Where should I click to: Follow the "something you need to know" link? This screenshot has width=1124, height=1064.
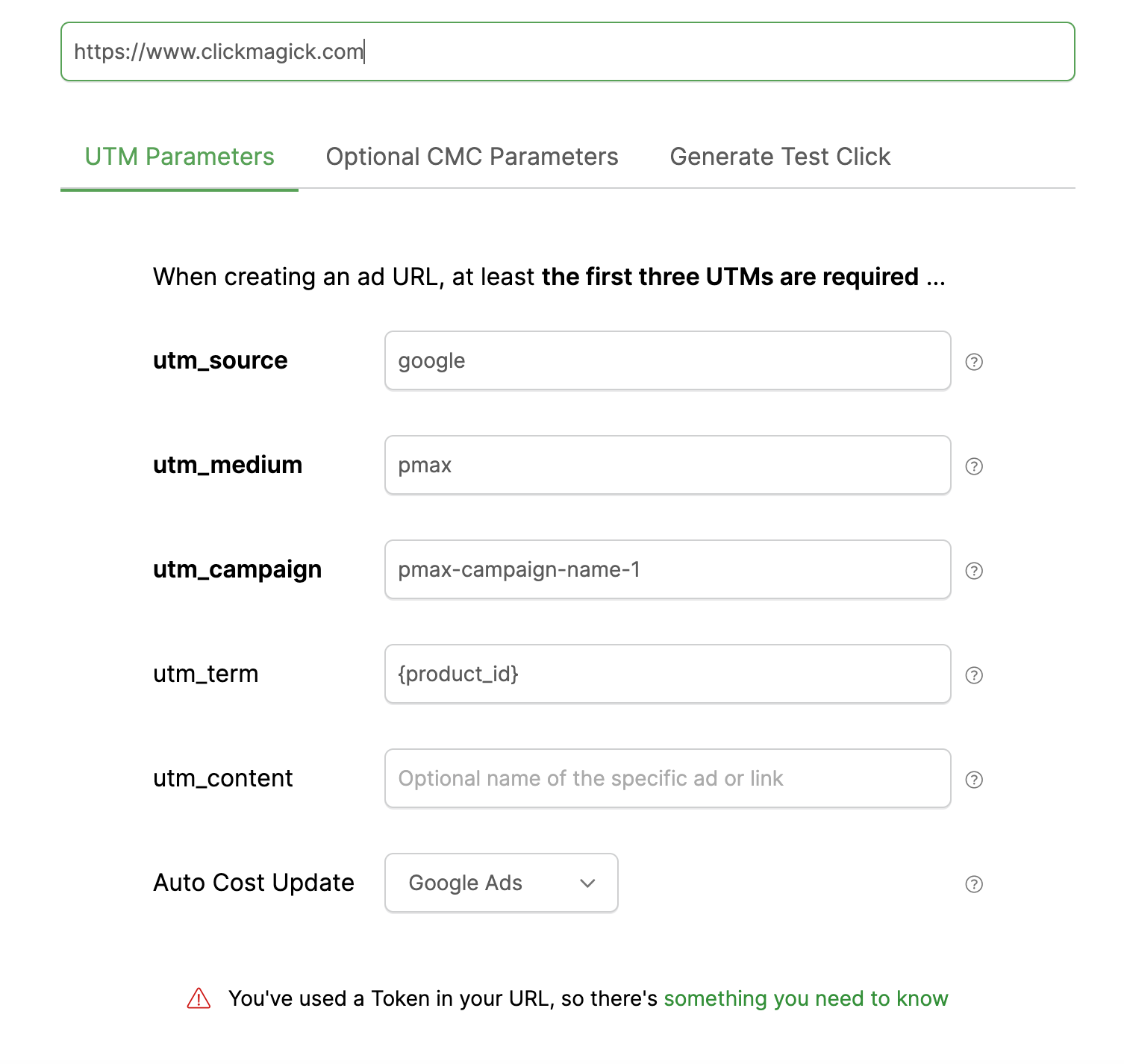click(805, 998)
